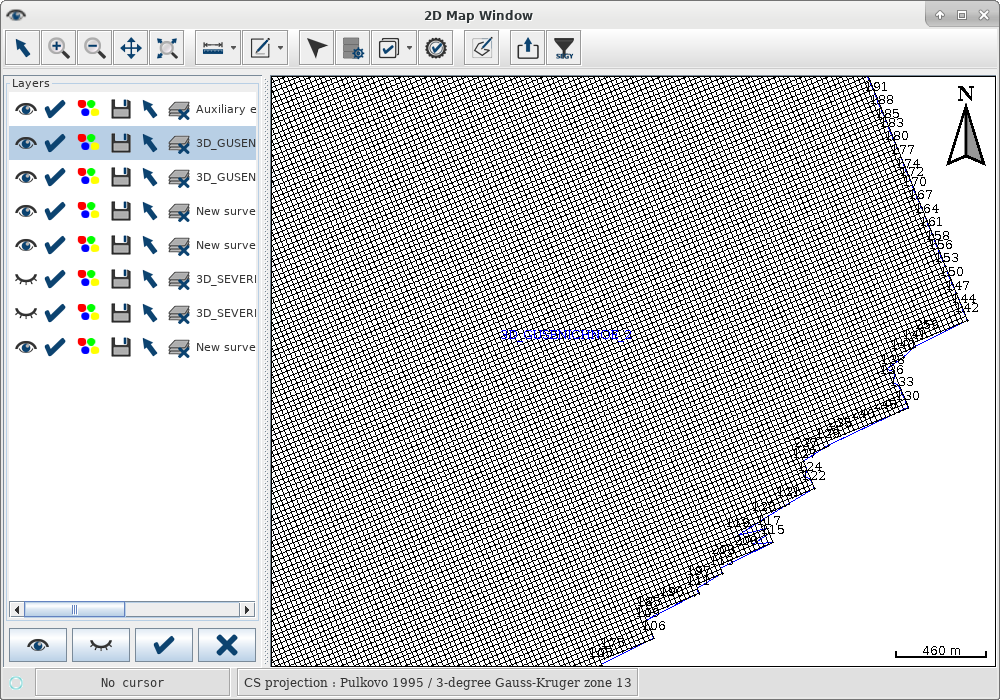Viewport: 1000px width, 700px height.
Task: Click the uncheck all X button
Action: [x=227, y=645]
